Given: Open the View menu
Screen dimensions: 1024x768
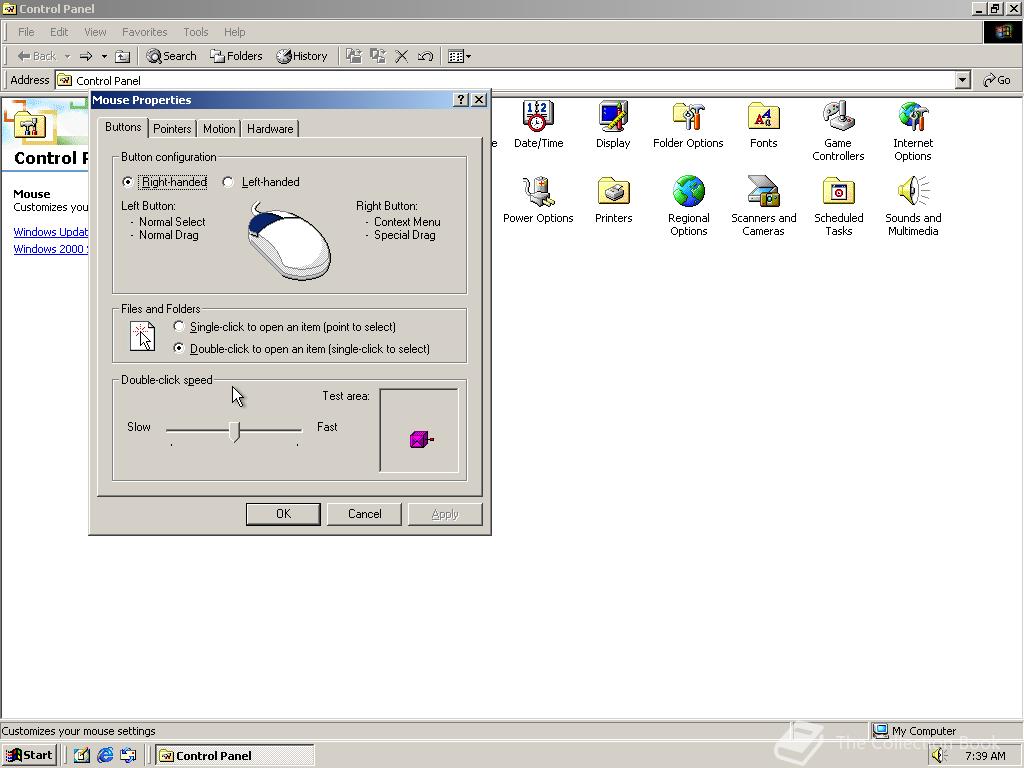Looking at the screenshot, I should [95, 32].
